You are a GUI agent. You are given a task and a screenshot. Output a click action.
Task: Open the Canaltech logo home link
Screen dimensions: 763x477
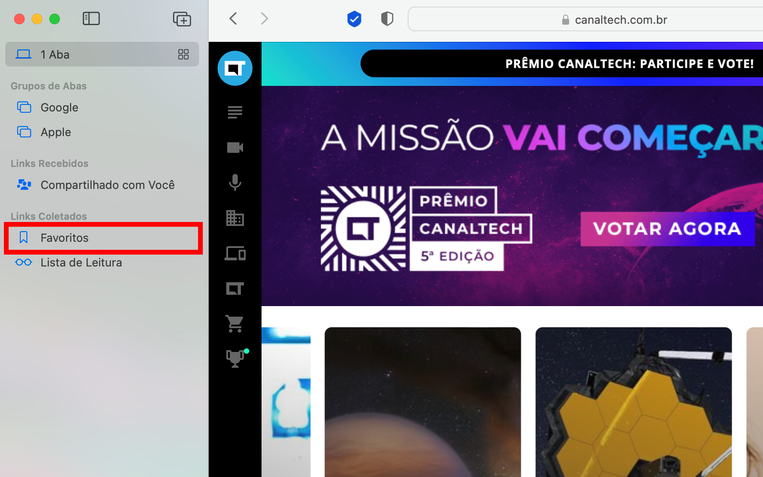click(x=235, y=68)
